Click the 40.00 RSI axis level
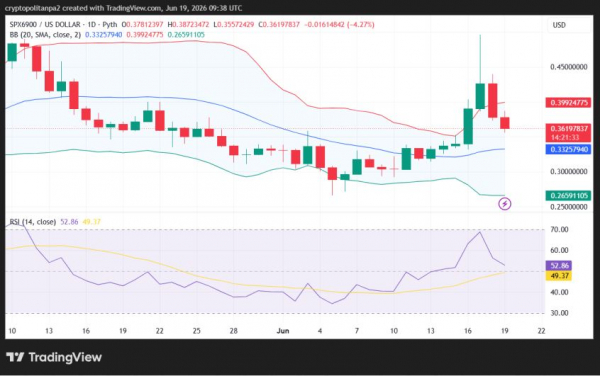 tap(559, 292)
